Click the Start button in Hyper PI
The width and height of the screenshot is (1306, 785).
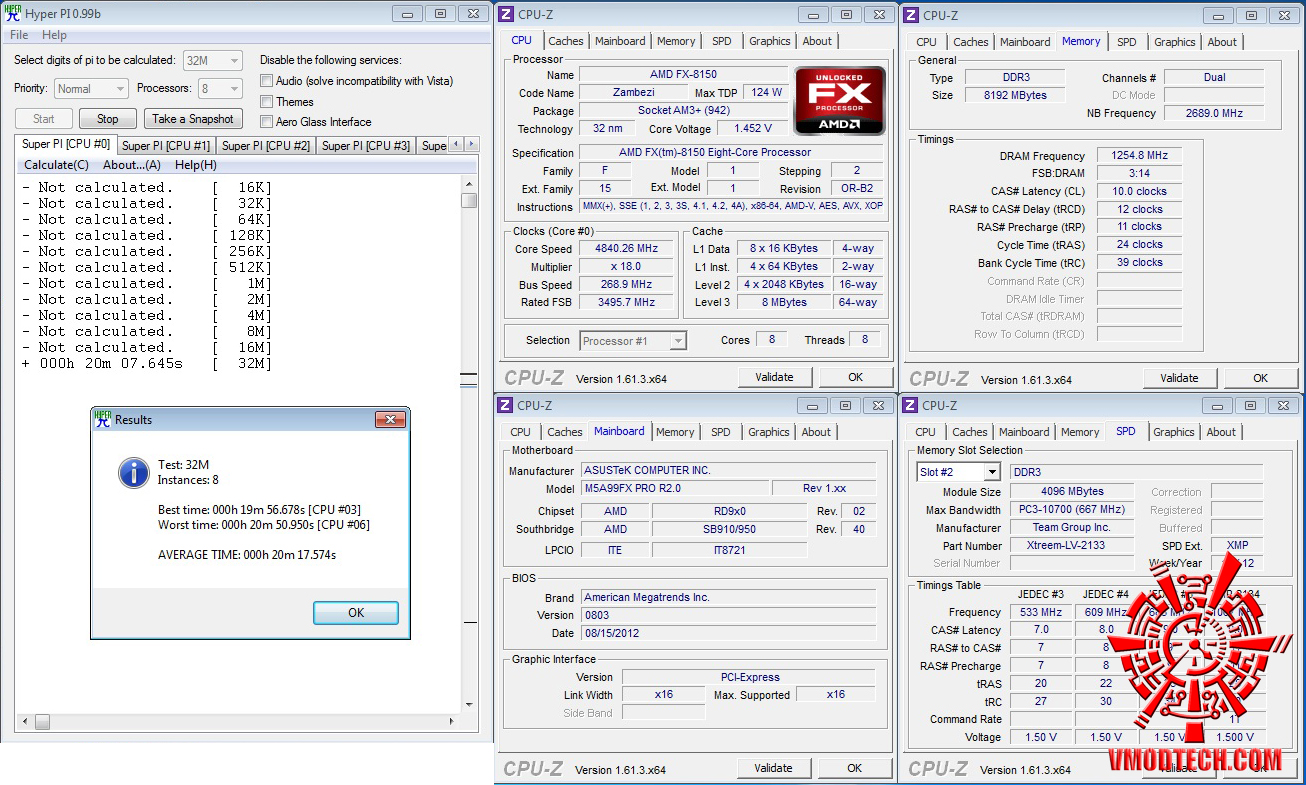[x=44, y=119]
